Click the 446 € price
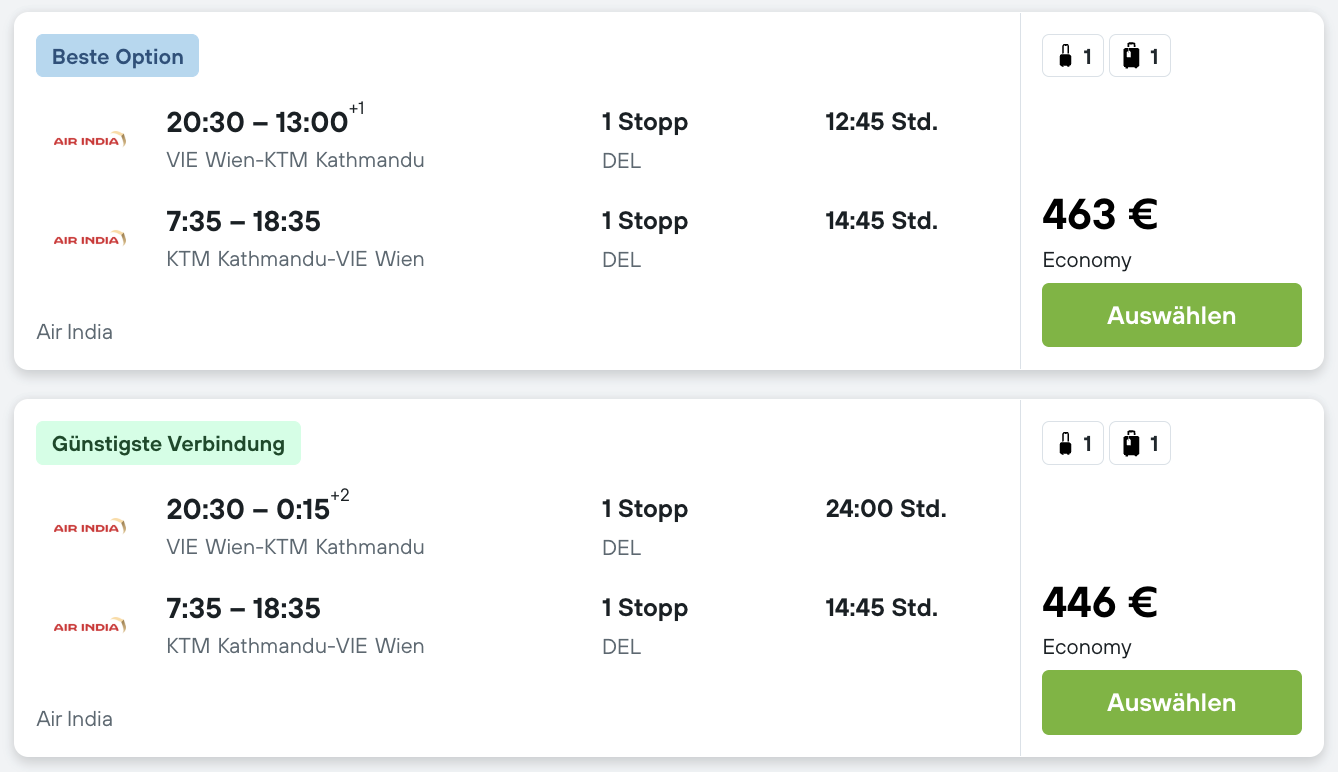The image size is (1338, 772). (x=1099, y=601)
